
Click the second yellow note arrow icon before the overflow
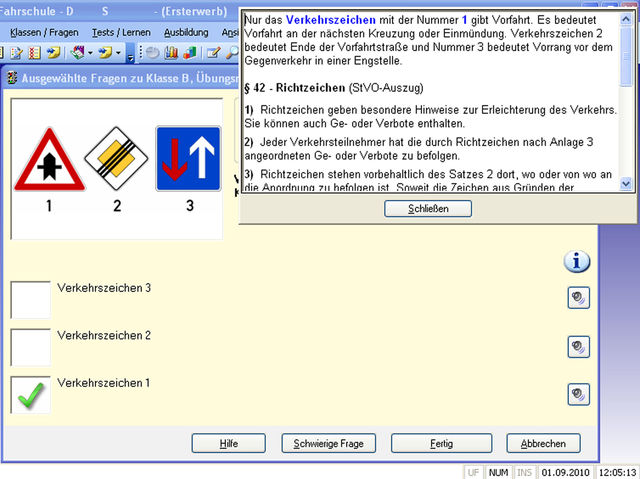(x=105, y=53)
